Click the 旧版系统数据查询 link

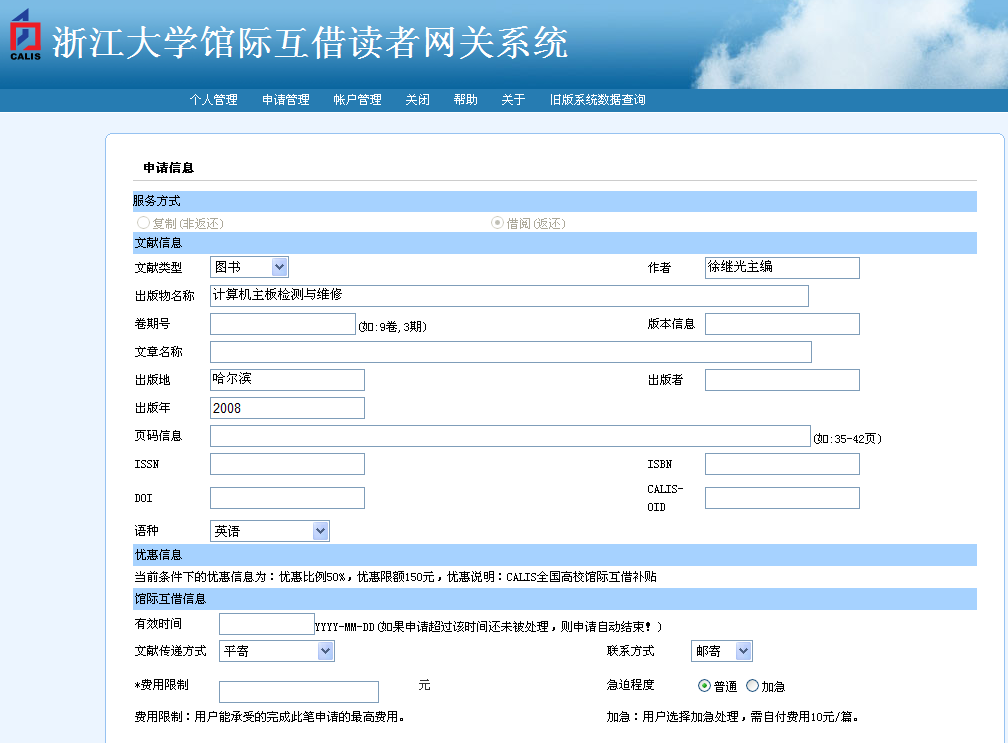597,100
